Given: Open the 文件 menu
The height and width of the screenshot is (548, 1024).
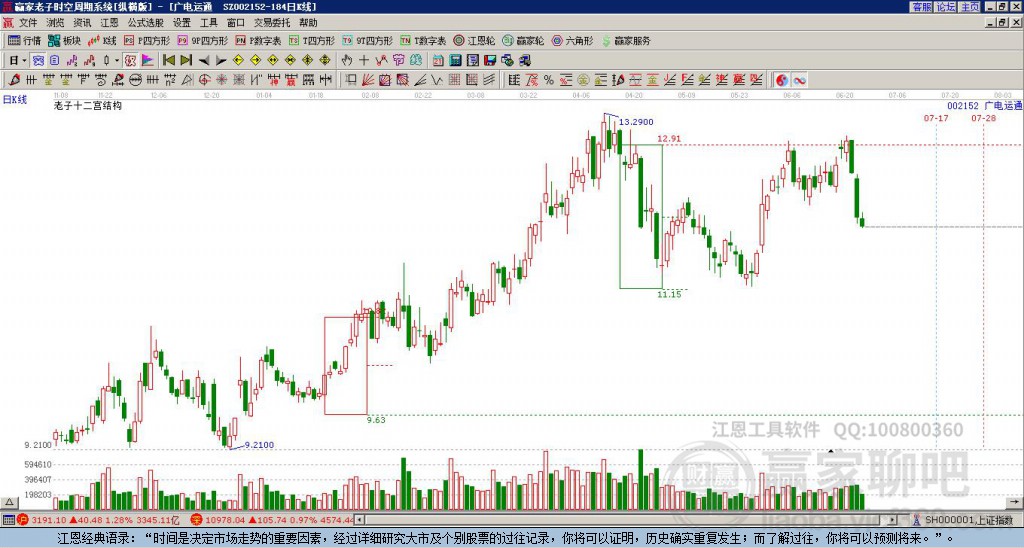Looking at the screenshot, I should [28, 23].
